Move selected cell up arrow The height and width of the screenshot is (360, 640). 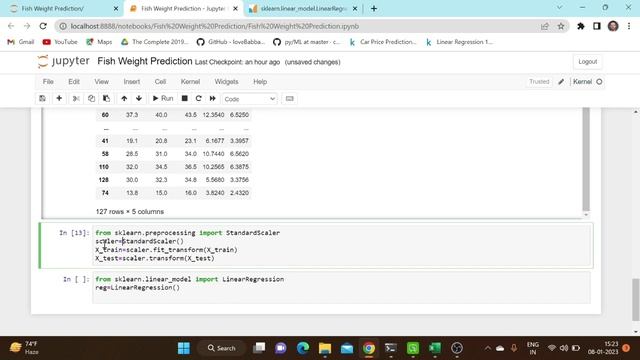coord(124,98)
